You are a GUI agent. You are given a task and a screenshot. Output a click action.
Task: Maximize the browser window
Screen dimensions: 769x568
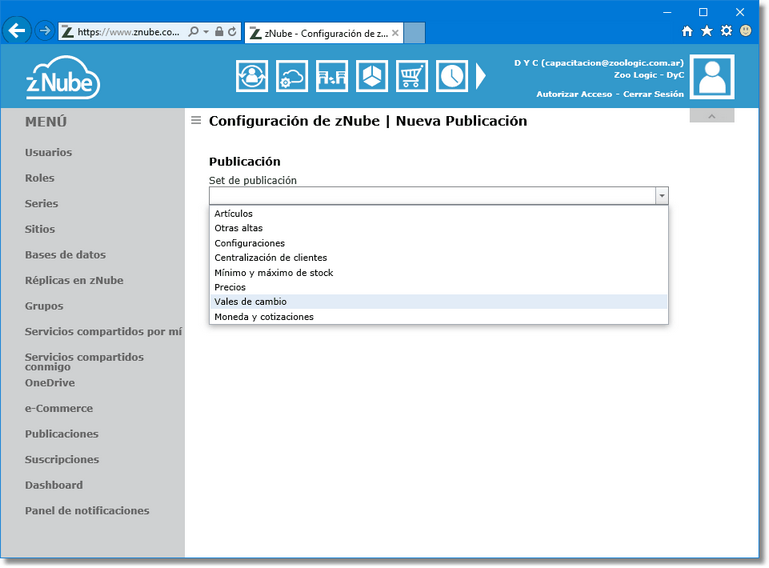point(703,12)
